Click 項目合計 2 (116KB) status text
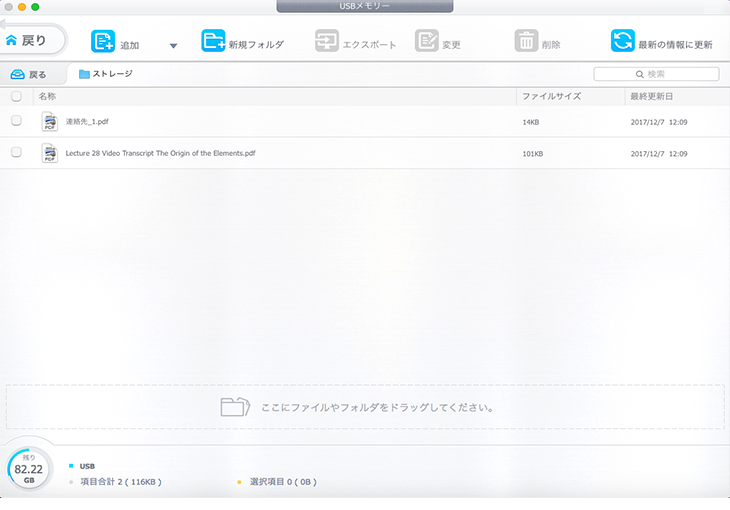Viewport: 730px width, 510px height. pos(121,482)
